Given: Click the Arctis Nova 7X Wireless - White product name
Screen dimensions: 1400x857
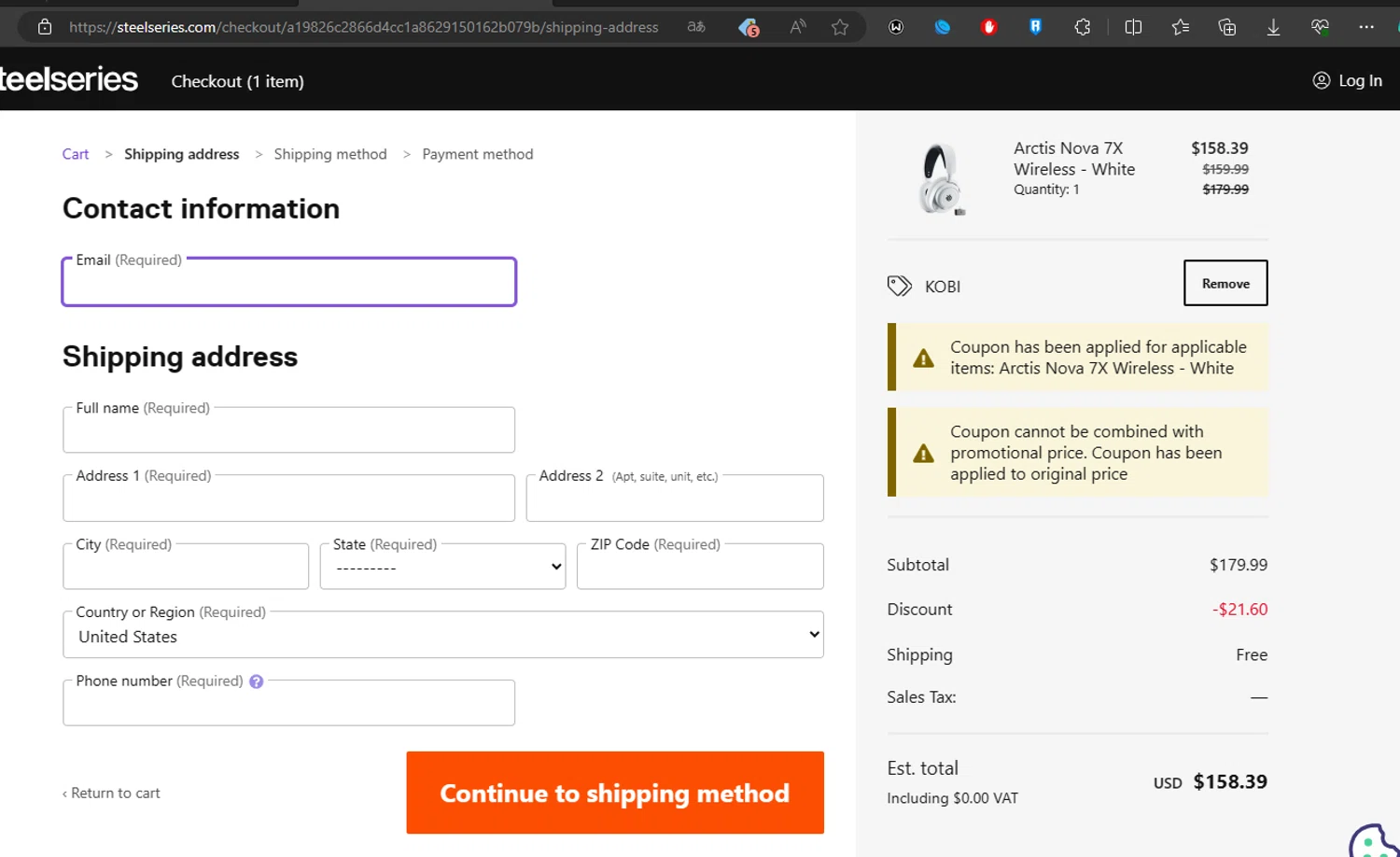Looking at the screenshot, I should [1074, 159].
